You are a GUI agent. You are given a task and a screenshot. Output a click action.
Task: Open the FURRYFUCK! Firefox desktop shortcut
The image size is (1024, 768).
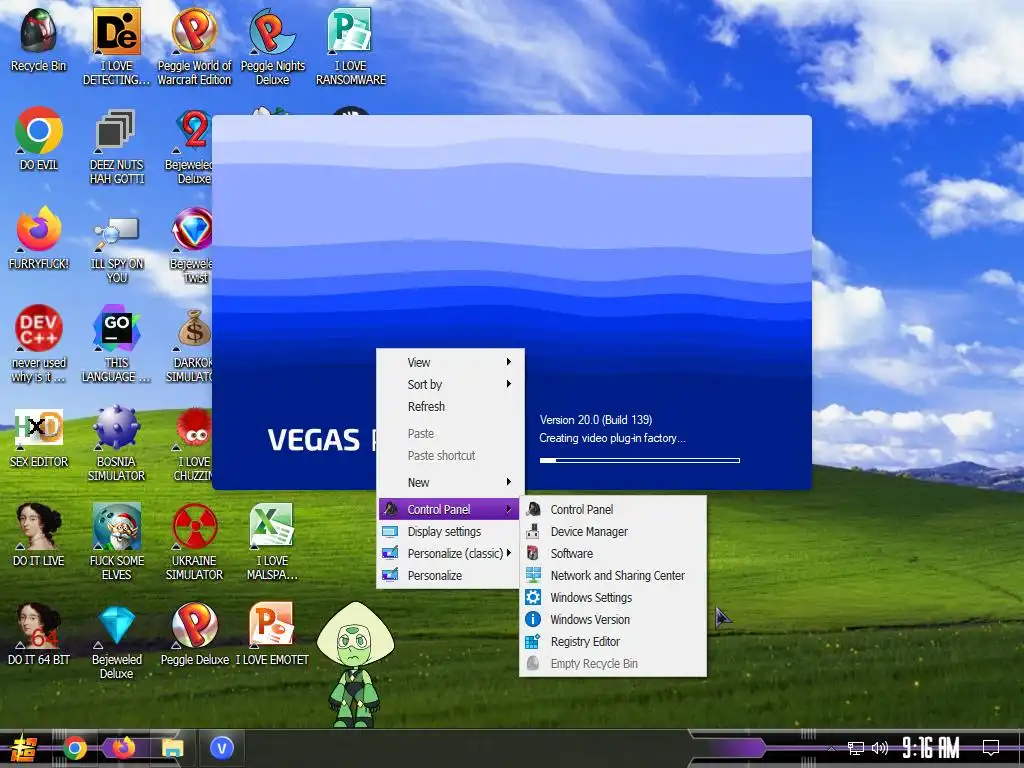pos(39,238)
